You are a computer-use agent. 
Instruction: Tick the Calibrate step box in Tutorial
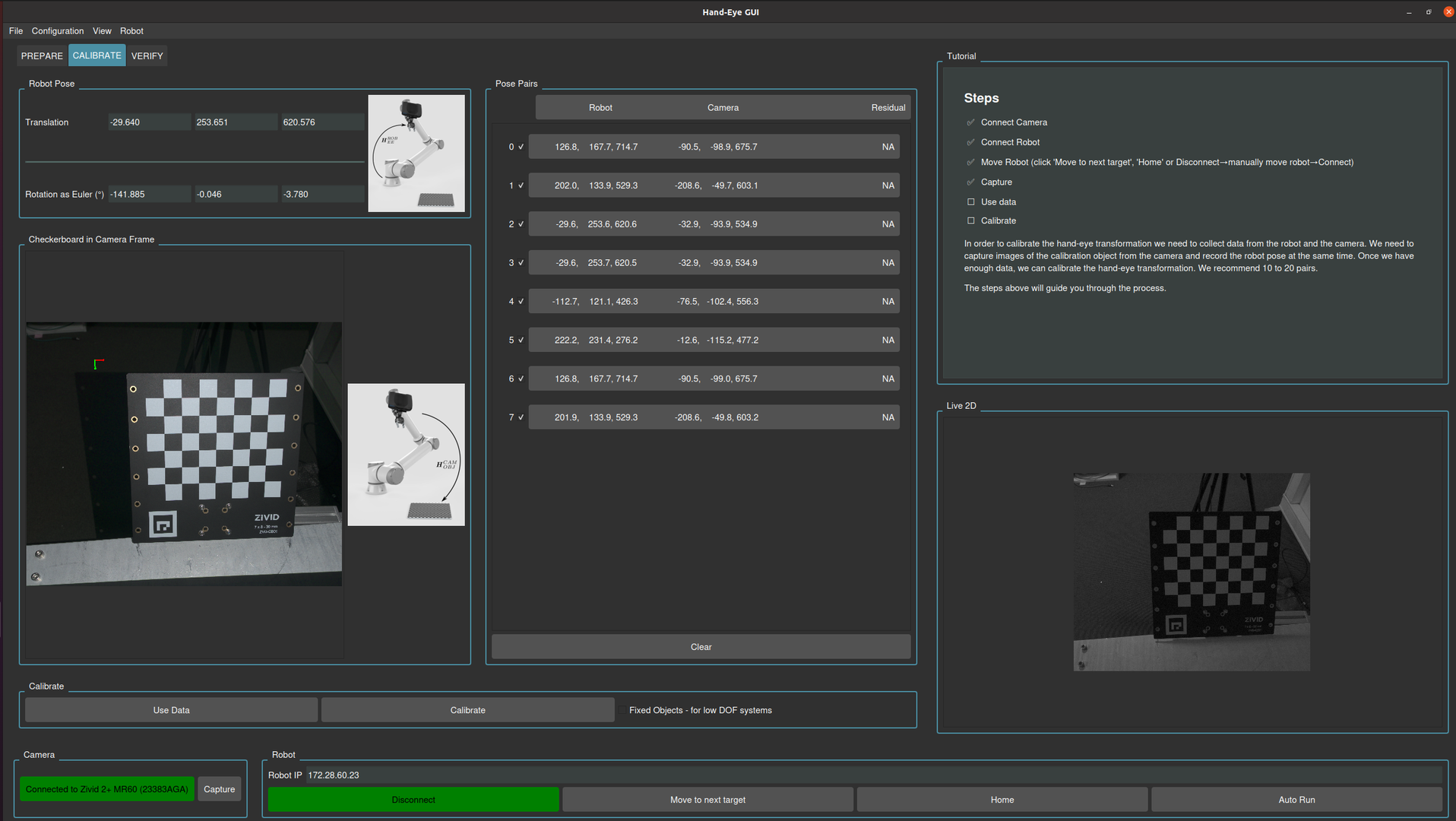970,221
